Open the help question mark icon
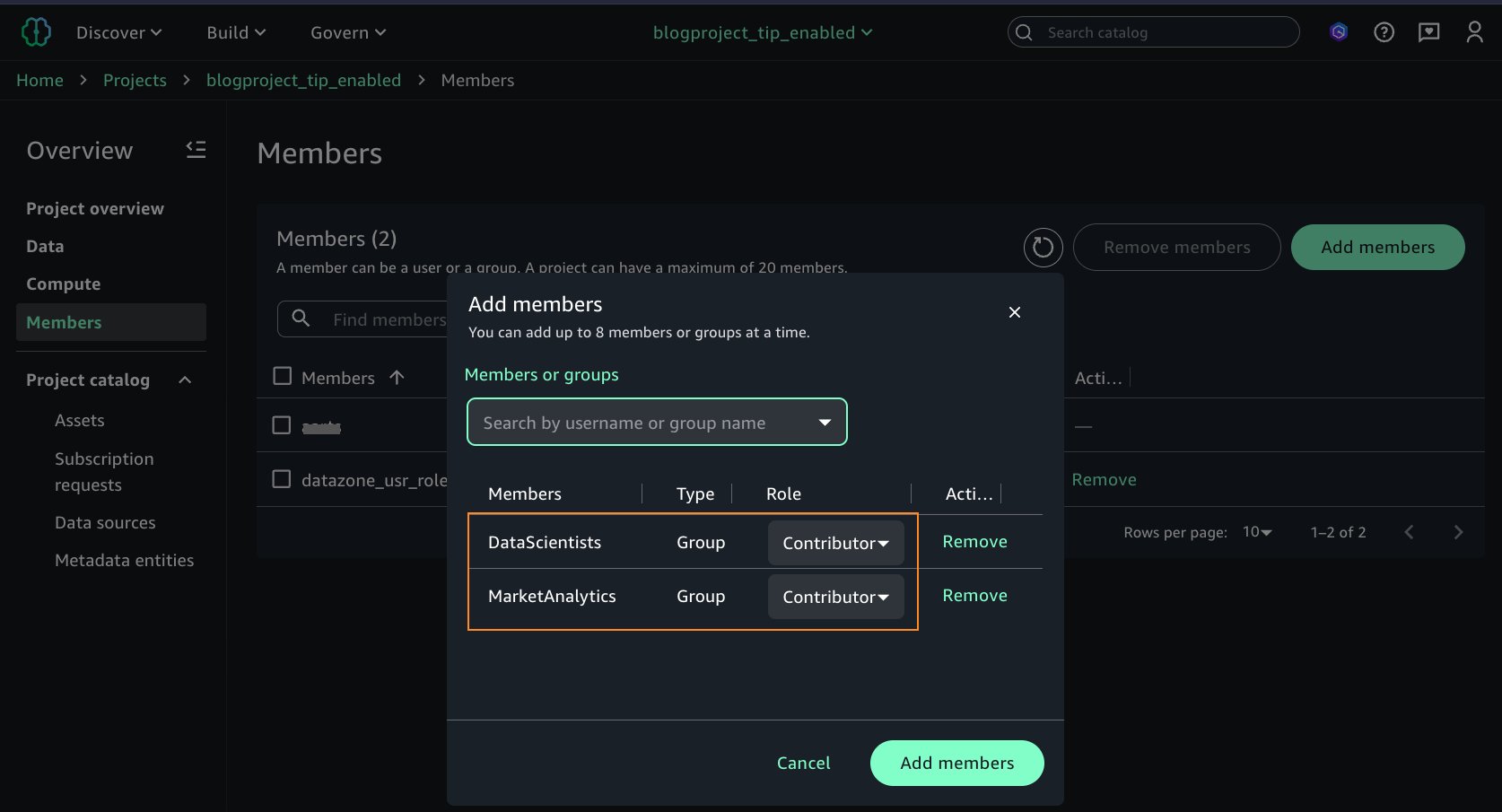 (x=1384, y=32)
